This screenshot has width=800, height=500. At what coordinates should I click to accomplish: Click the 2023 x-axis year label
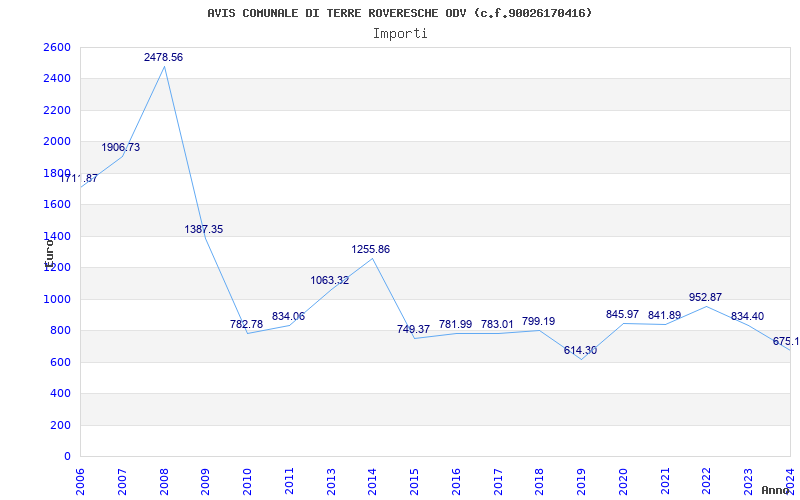coord(748,482)
